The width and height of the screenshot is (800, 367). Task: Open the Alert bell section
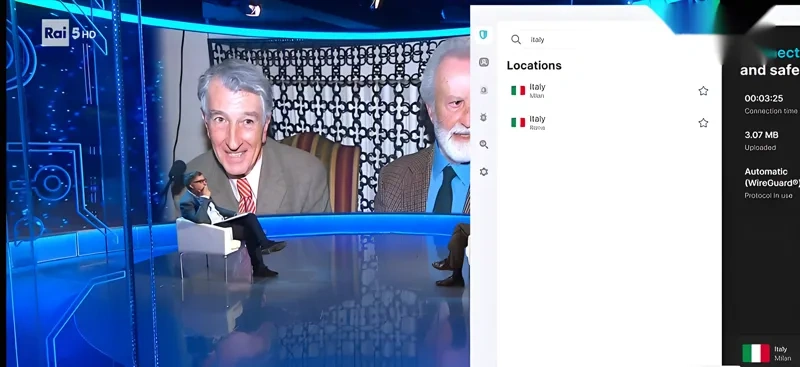[x=484, y=90]
